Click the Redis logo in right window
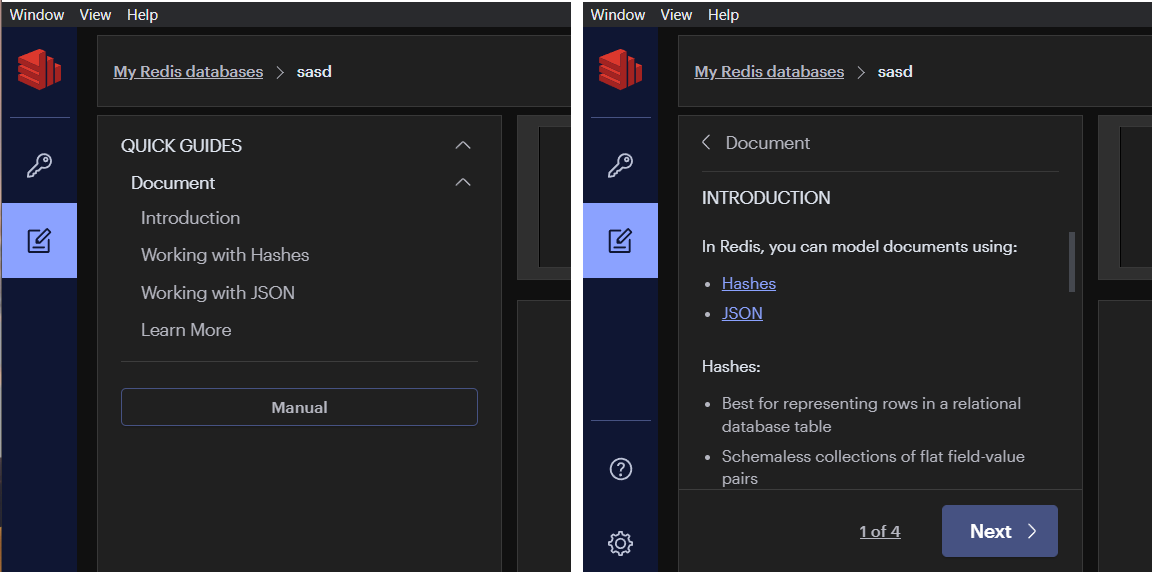 coord(620,70)
